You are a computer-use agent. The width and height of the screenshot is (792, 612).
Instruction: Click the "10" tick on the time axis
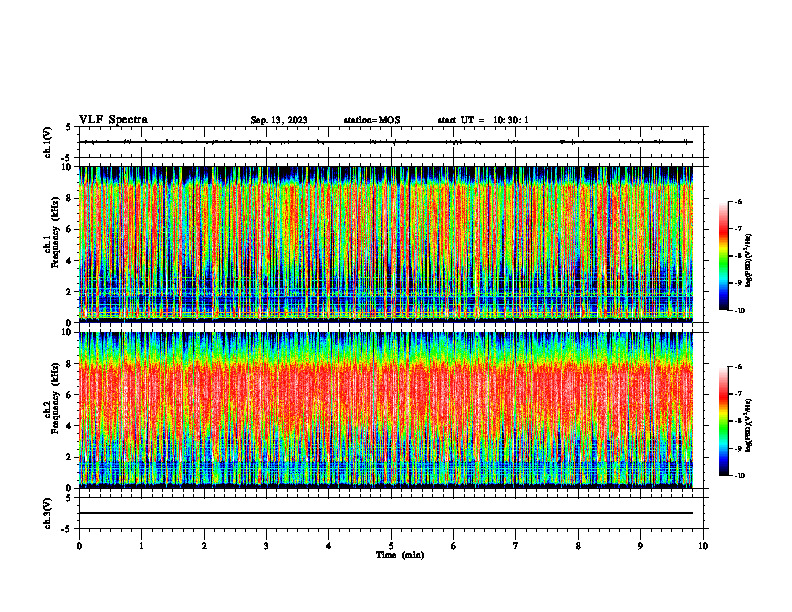point(703,546)
